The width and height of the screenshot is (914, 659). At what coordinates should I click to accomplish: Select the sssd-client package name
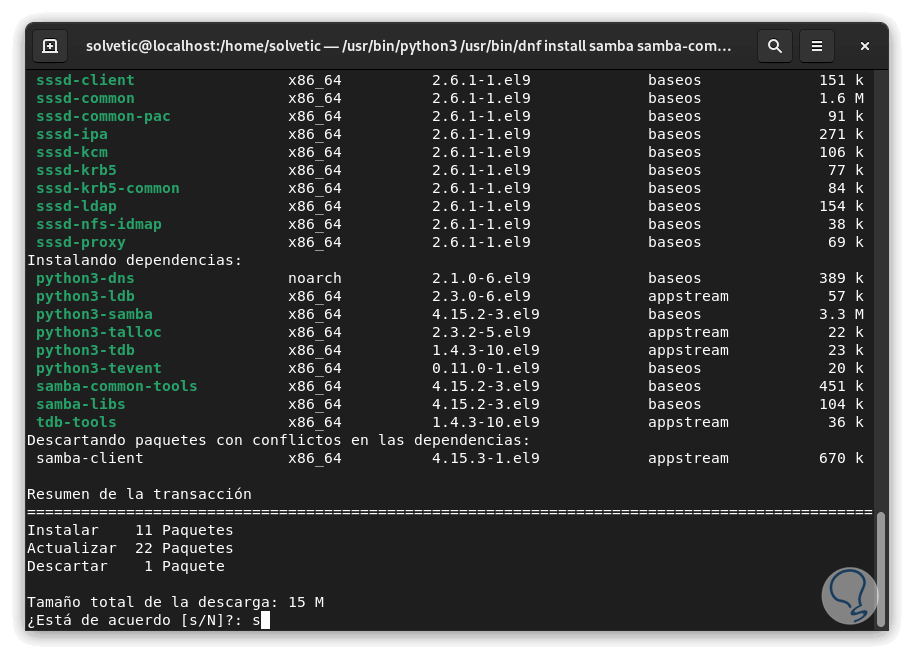(85, 80)
